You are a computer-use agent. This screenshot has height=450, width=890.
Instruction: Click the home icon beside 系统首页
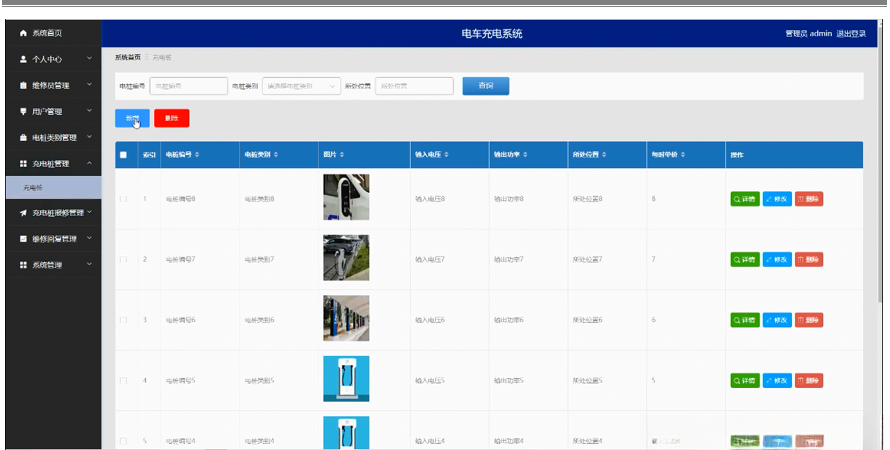23,33
